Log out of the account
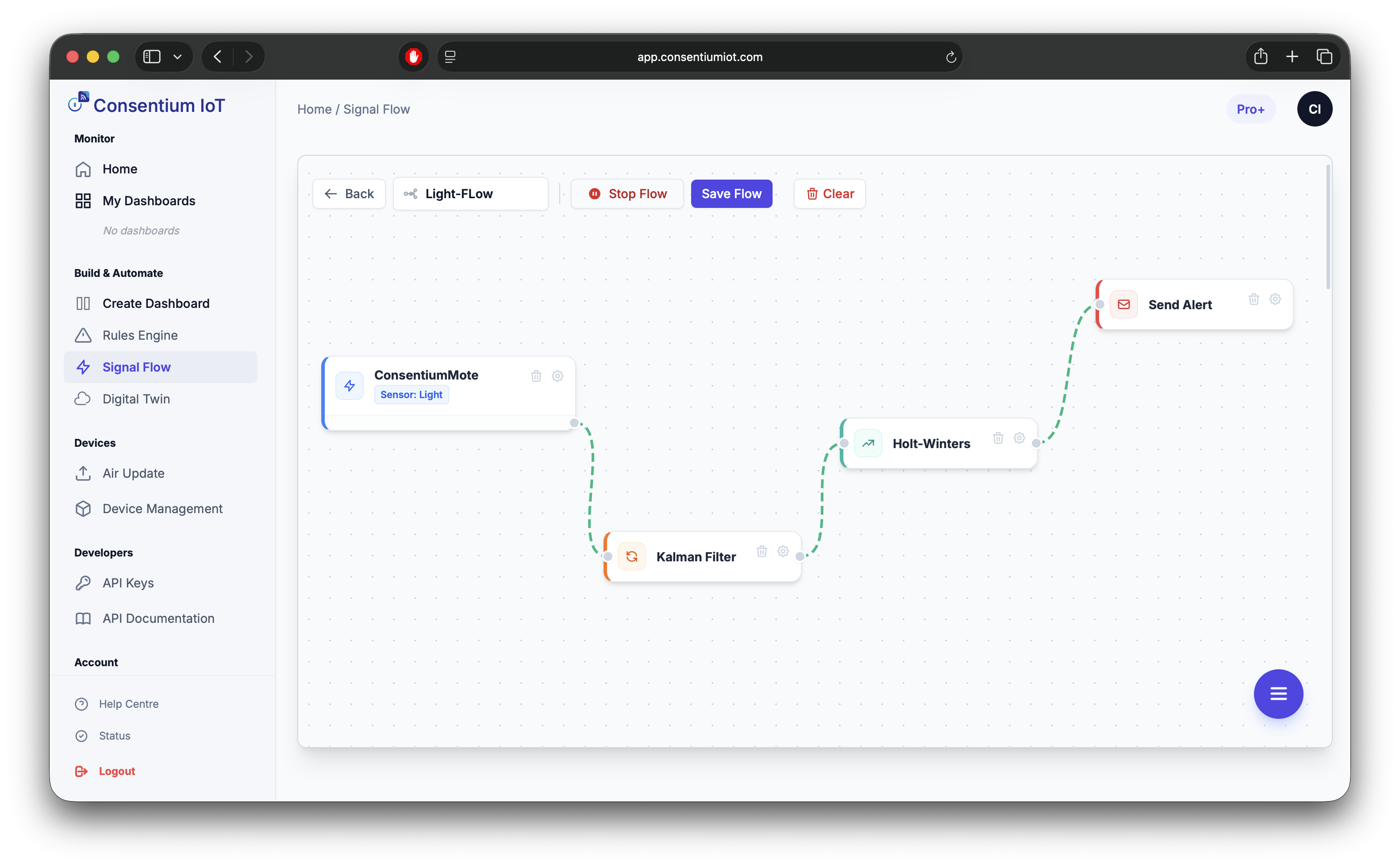1400x867 pixels. pos(105,771)
